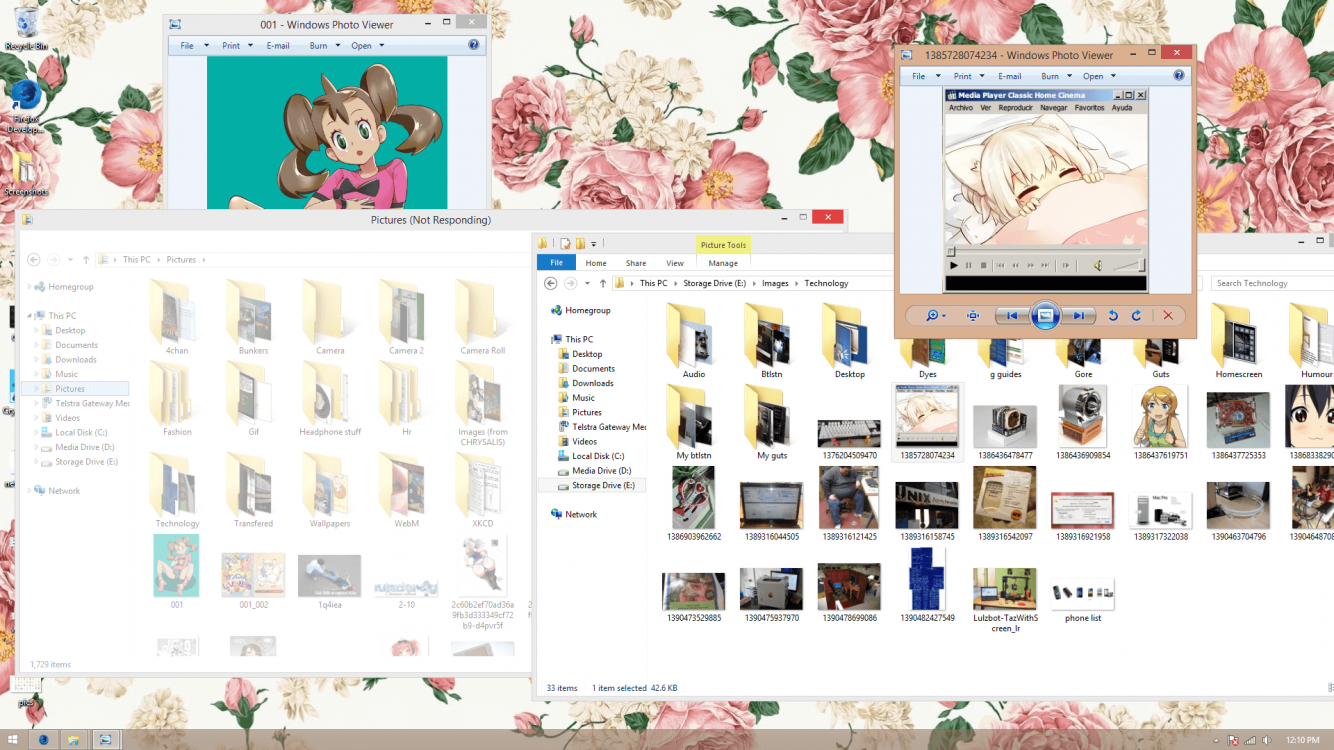Click Firefox icon on taskbar
1334x750 pixels.
[x=44, y=740]
